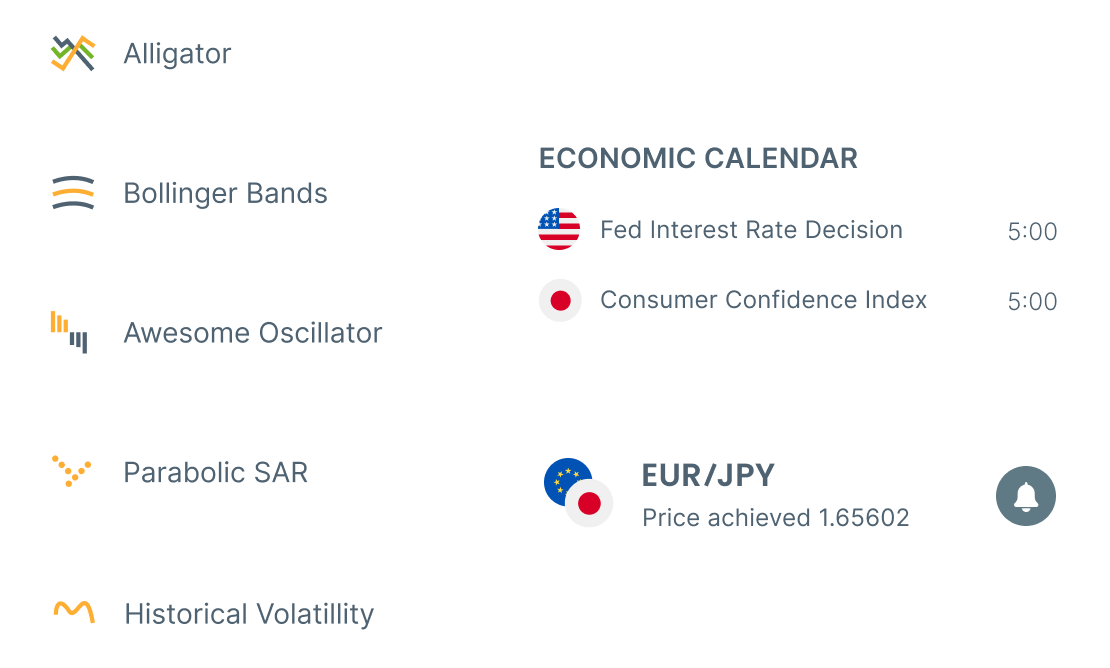Click the 5:00 time for Fed decision

(x=1032, y=232)
